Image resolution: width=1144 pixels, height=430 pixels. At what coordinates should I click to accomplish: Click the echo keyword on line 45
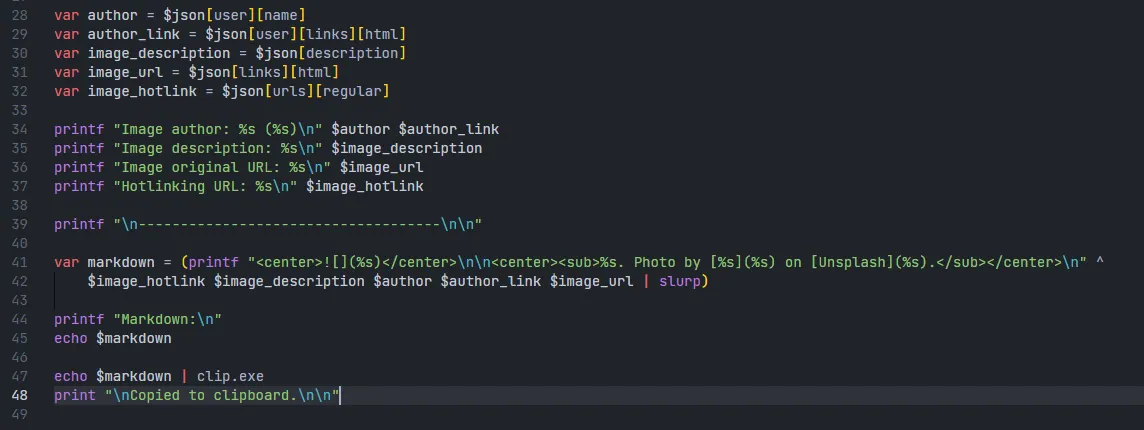tap(71, 339)
